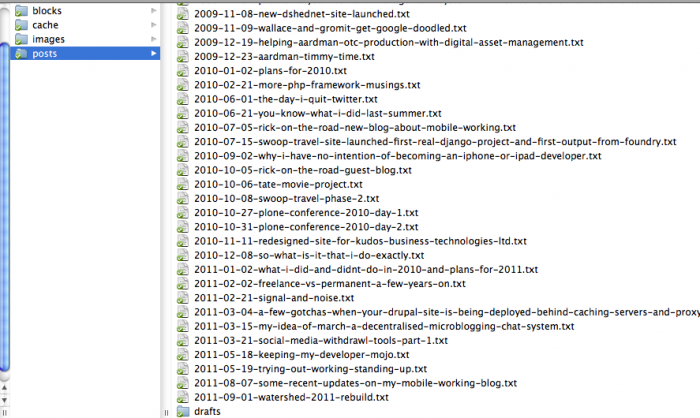Select 2010-09-02-why-i-have-no-intention file name

point(398,156)
